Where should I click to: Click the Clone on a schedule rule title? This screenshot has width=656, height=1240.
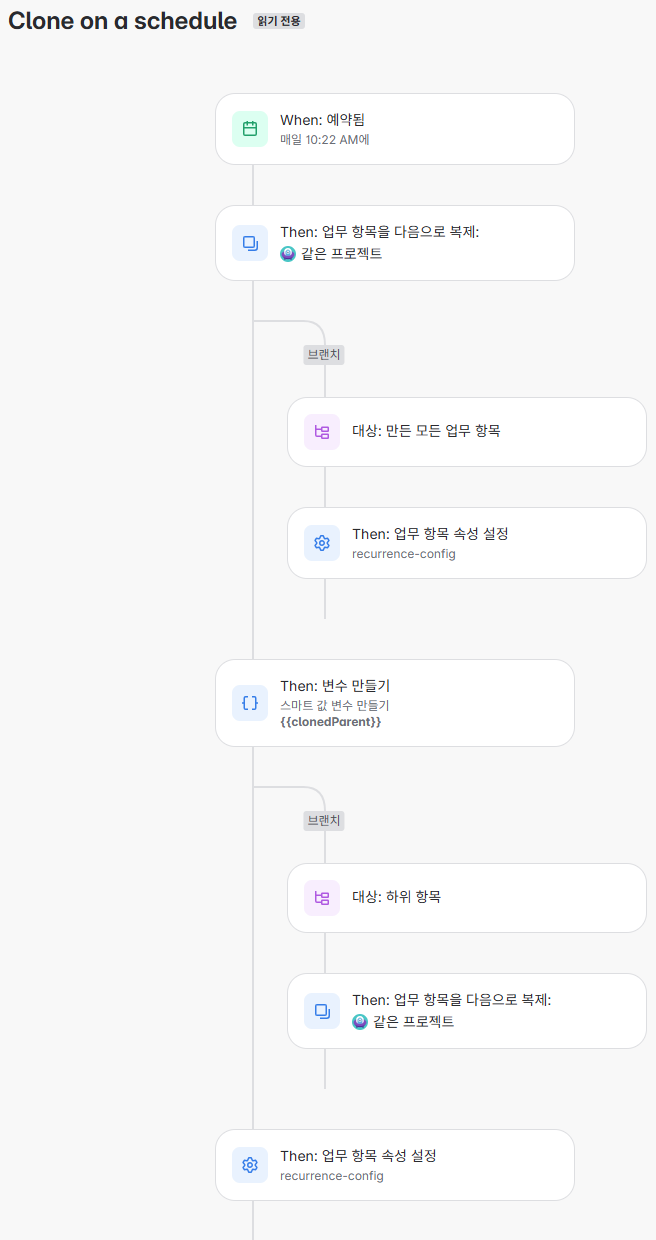pos(123,21)
